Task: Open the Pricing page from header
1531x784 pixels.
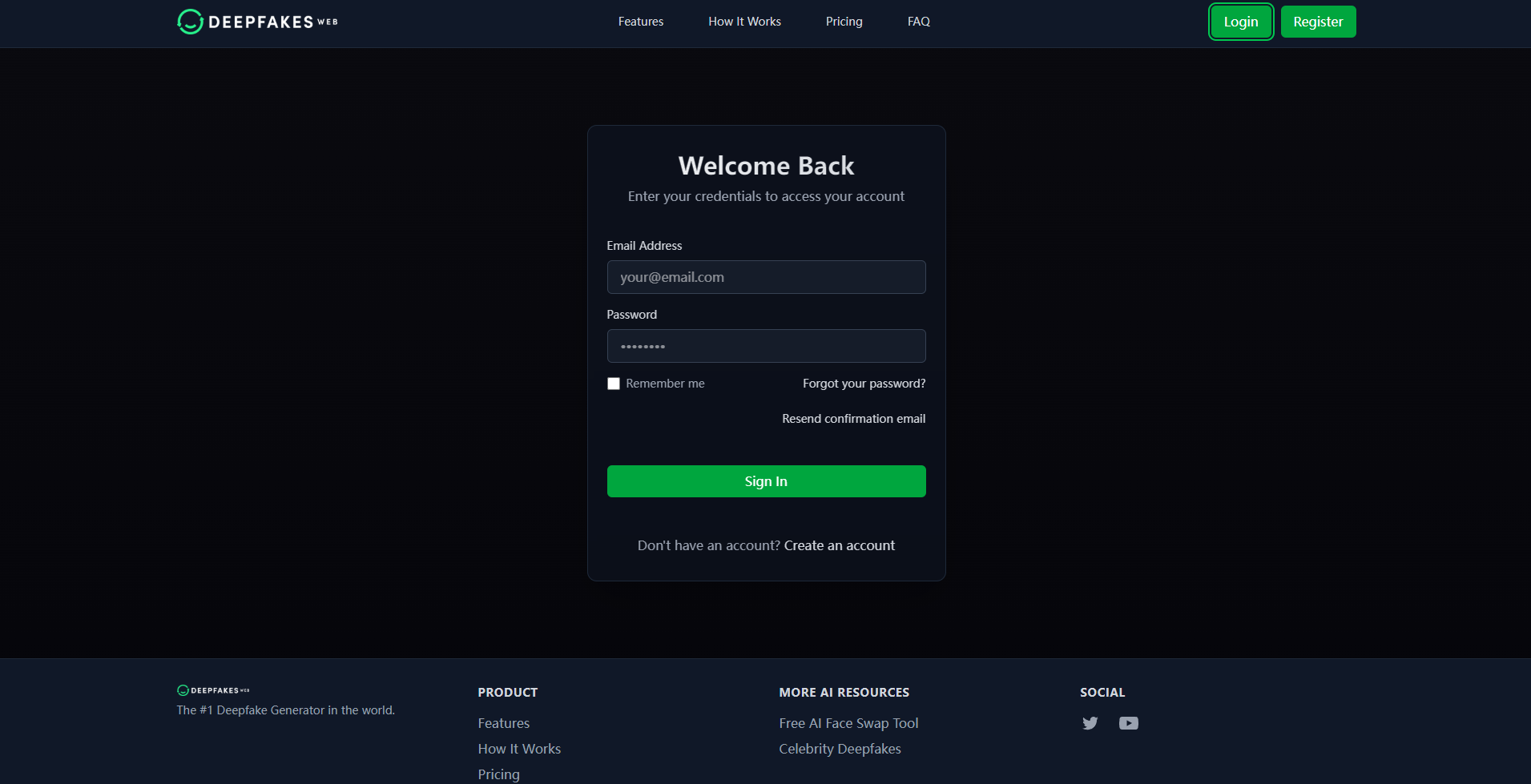Action: [x=844, y=22]
